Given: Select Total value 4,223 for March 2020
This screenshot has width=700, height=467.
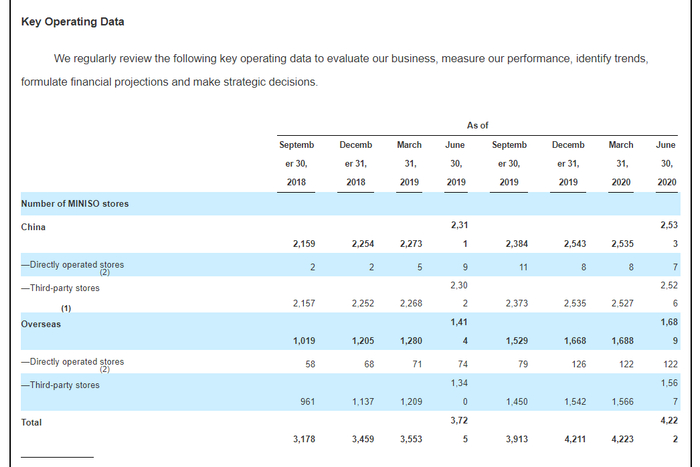Looking at the screenshot, I should pos(622,439).
